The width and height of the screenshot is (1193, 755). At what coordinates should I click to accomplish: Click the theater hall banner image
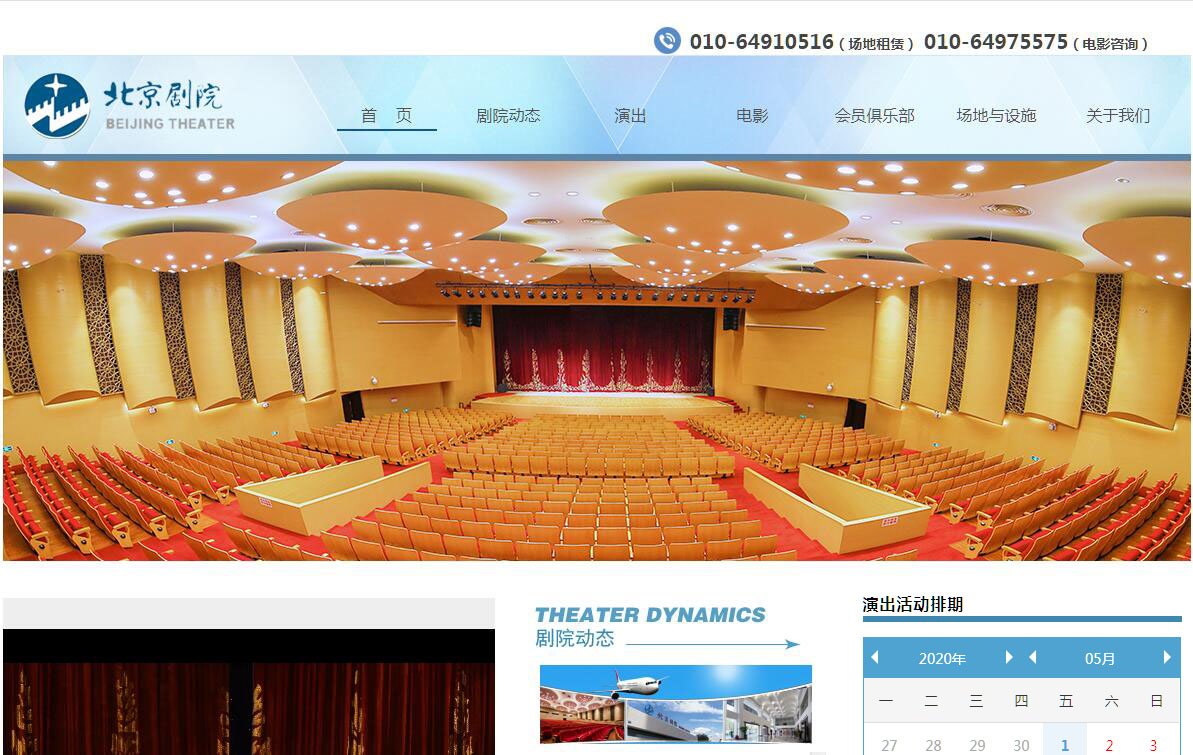point(596,360)
